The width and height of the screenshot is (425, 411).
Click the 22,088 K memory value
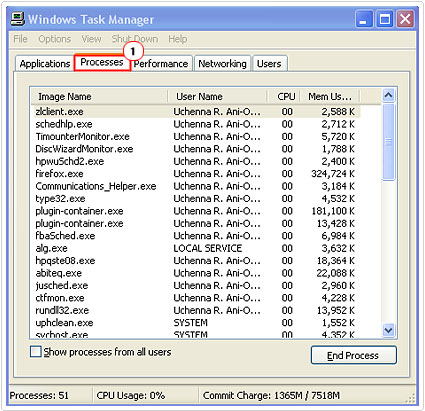(336, 273)
